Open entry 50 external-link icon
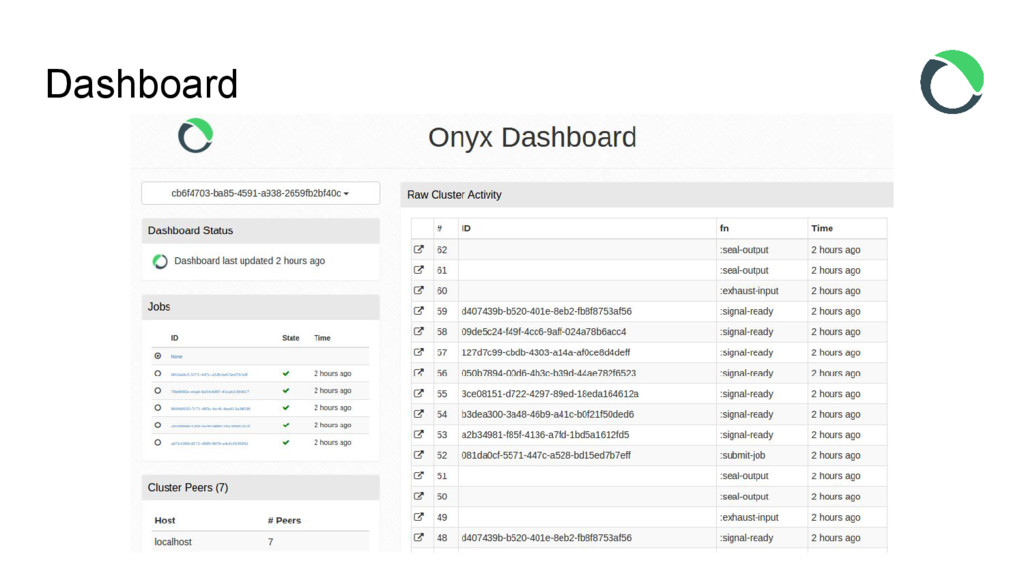Screen dimensions: 1024x576 (419, 496)
